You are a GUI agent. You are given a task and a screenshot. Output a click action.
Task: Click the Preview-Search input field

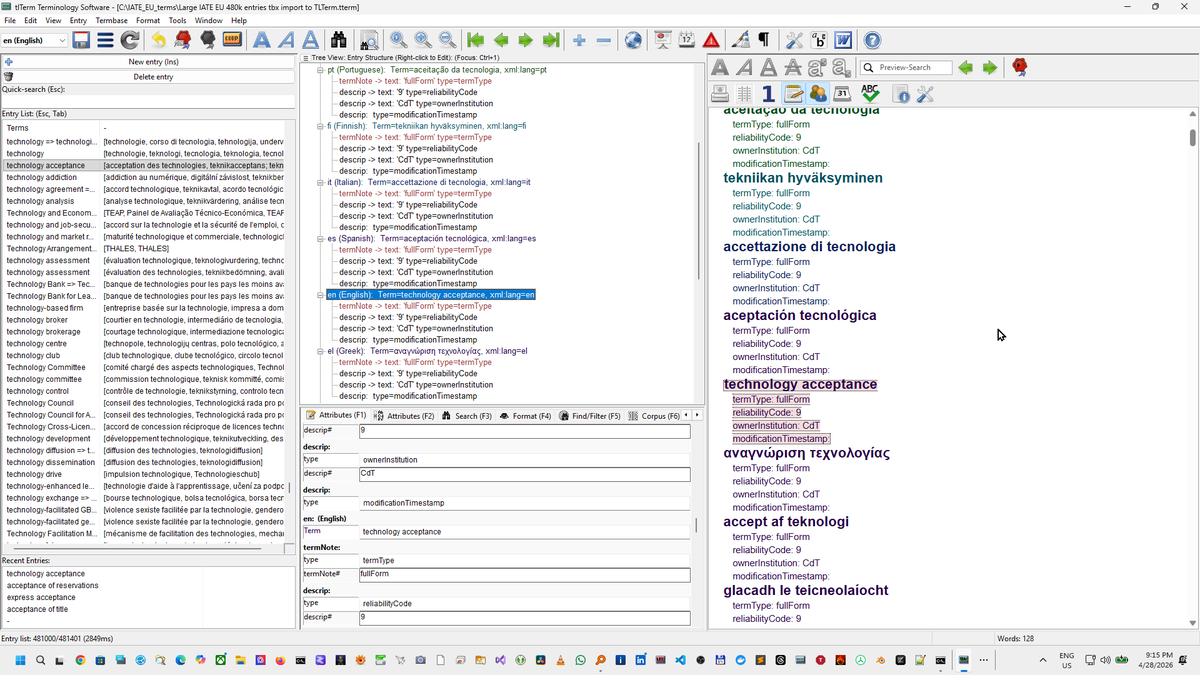(x=905, y=67)
